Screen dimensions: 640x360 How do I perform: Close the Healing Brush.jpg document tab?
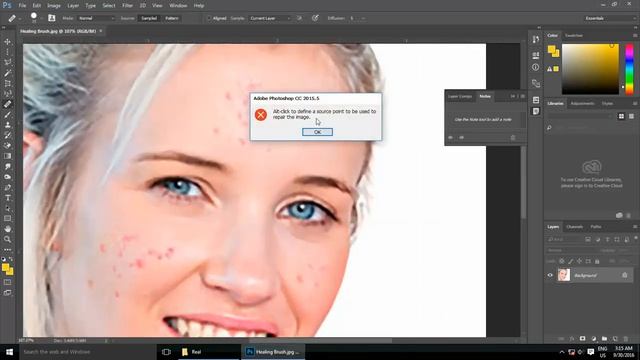pyautogui.click(x=100, y=31)
